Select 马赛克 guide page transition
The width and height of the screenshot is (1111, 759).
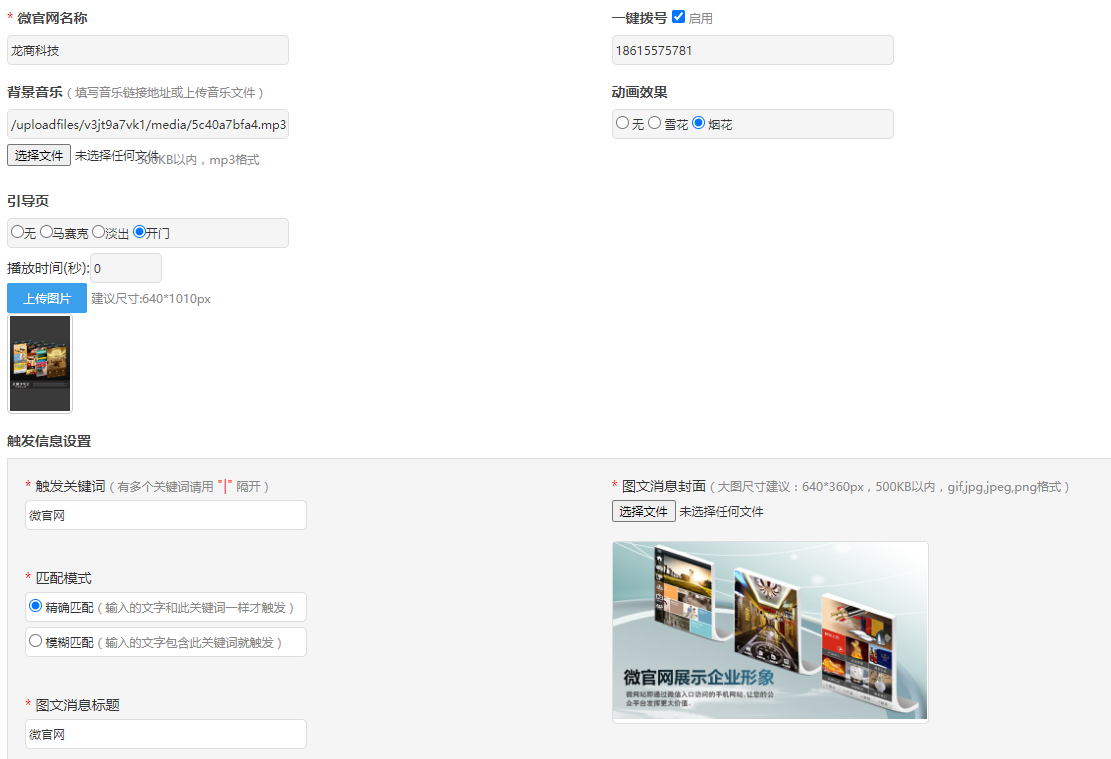click(46, 231)
